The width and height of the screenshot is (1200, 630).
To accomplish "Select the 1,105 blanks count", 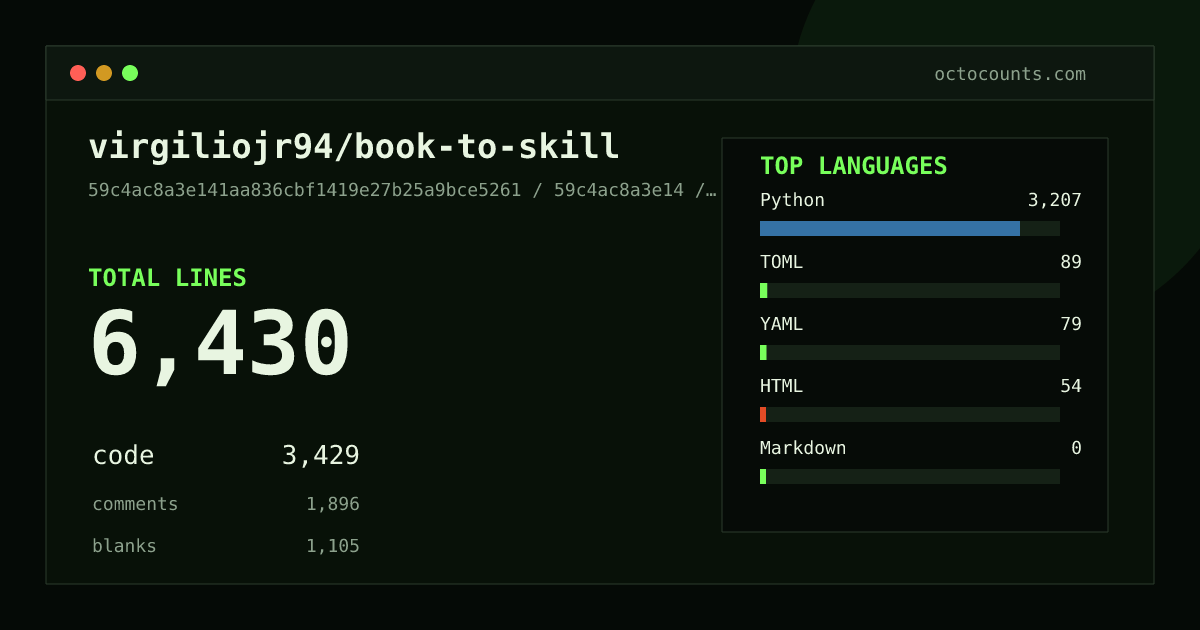I will [333, 546].
